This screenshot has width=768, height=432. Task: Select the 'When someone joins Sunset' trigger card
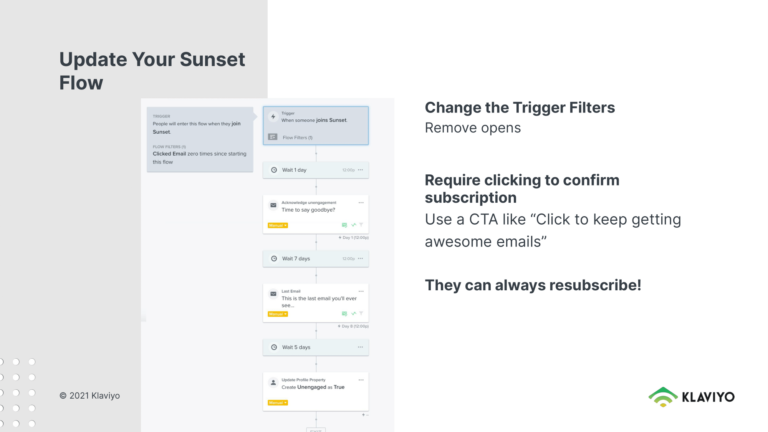pos(316,125)
